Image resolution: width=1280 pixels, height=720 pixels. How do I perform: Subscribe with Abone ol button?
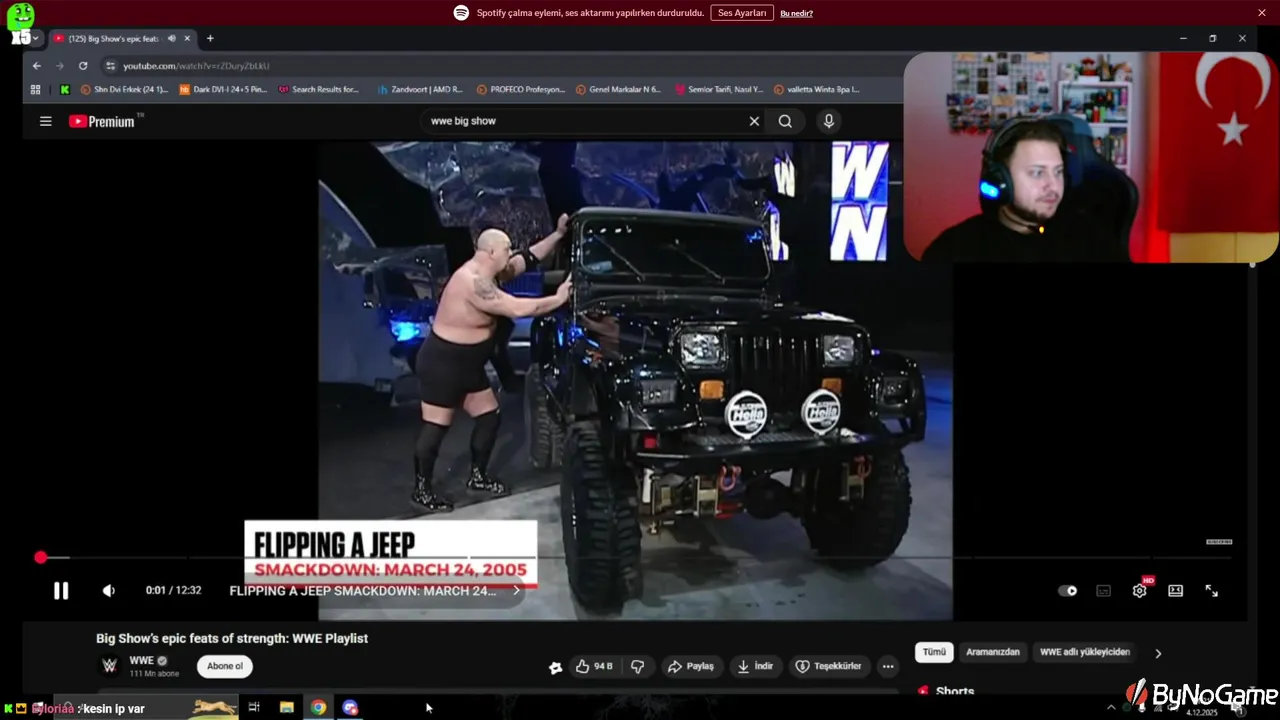(x=225, y=666)
